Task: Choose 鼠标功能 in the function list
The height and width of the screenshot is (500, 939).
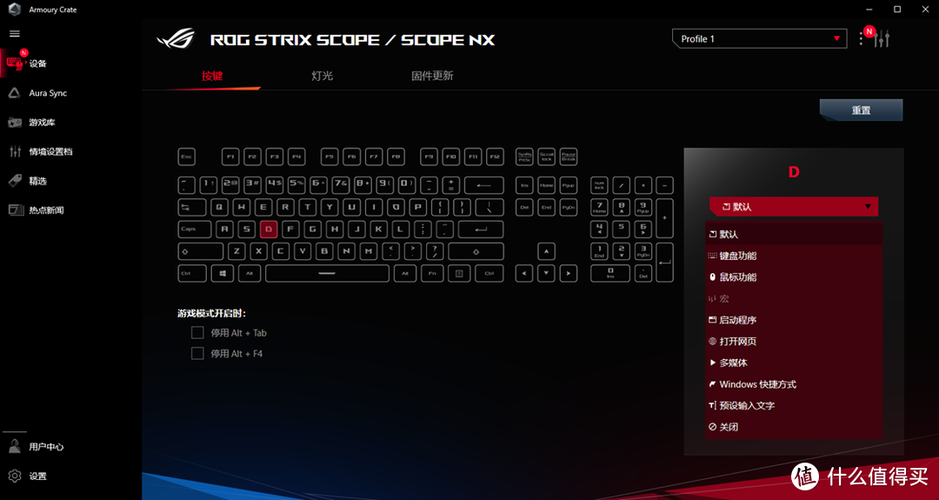Action: 794,277
